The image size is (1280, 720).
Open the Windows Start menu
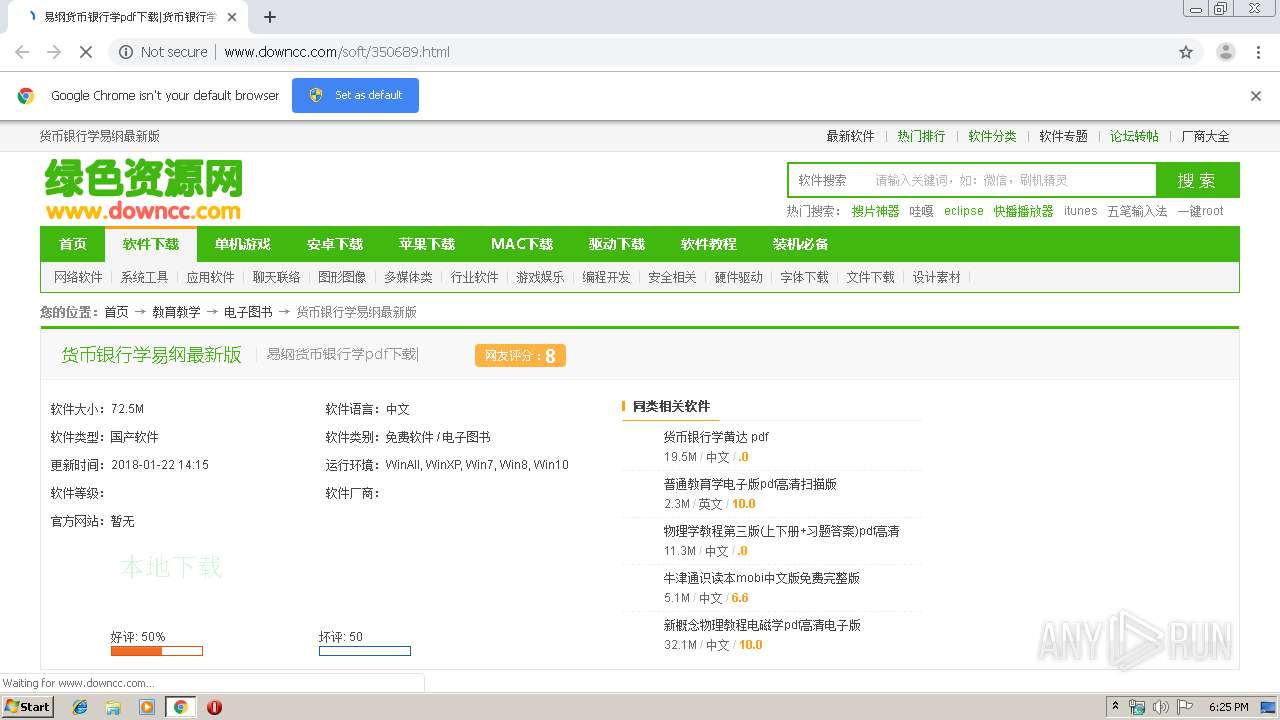pyautogui.click(x=27, y=706)
